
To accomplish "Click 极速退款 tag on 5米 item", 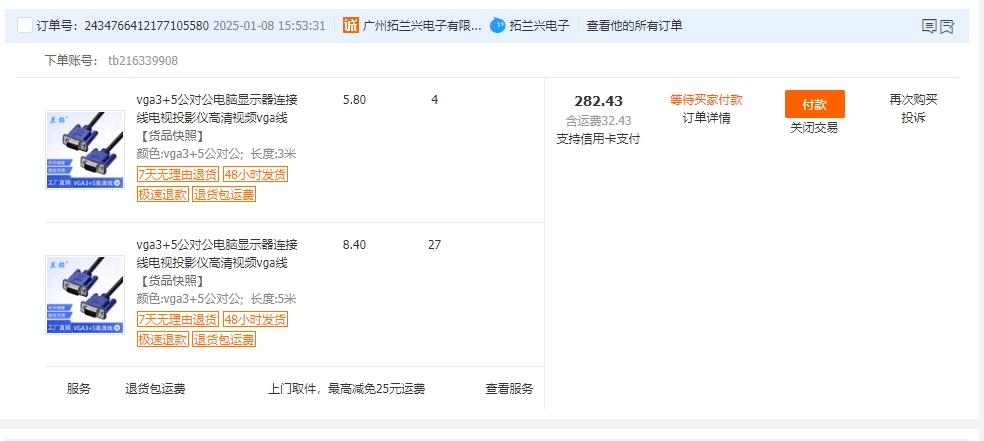I will point(163,339).
